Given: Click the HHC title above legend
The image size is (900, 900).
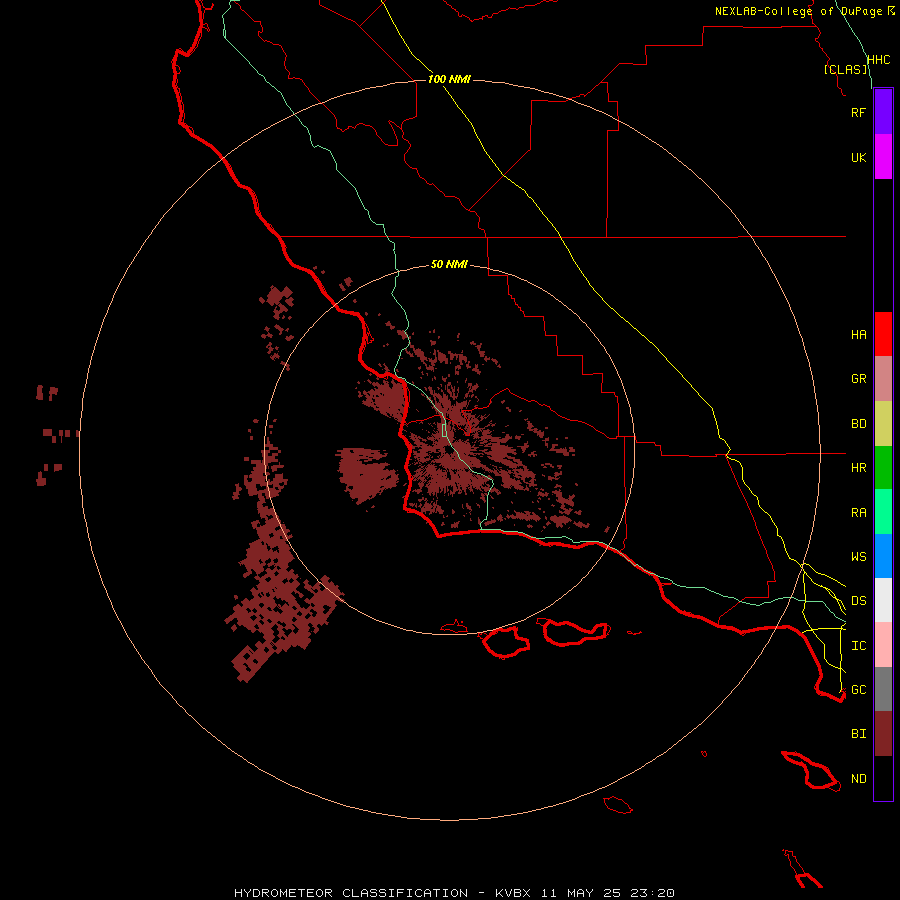Looking at the screenshot, I should pos(878,60).
